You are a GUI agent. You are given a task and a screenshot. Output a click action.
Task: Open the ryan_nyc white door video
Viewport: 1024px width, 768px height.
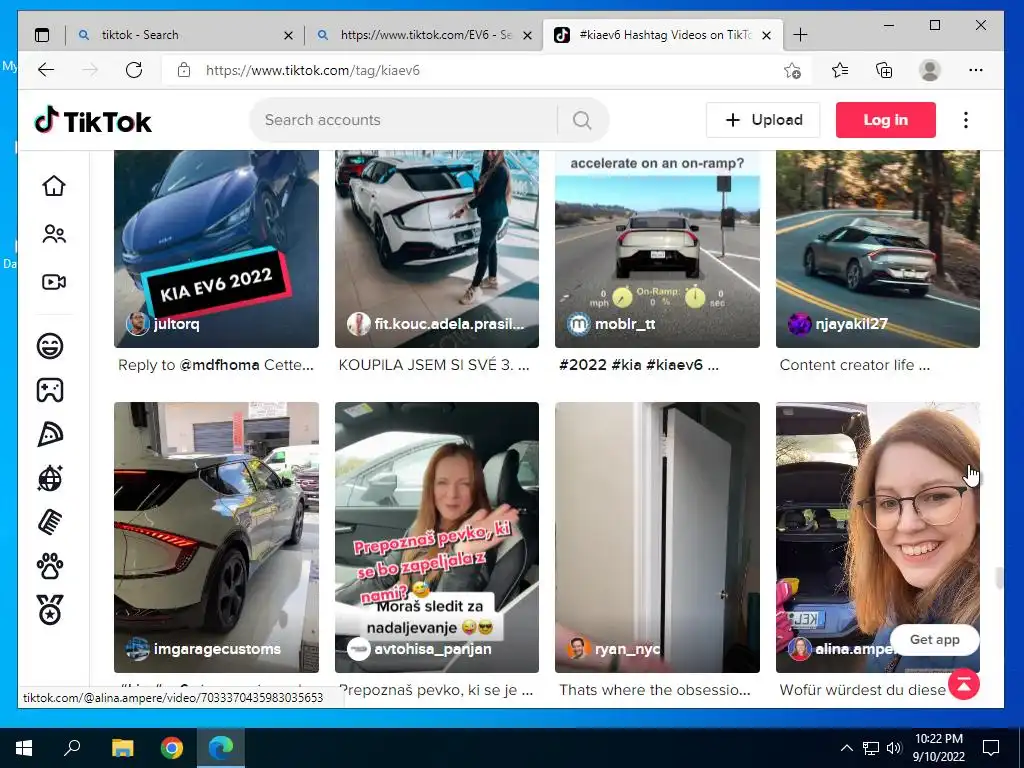[x=657, y=537]
